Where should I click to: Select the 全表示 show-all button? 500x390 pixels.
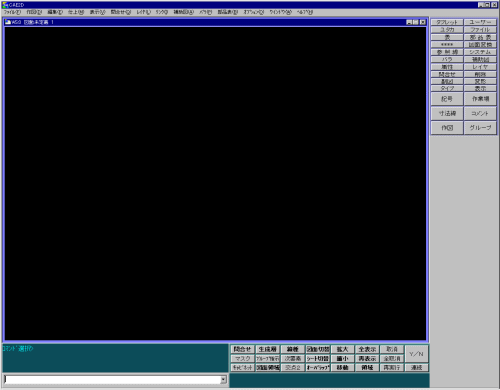(367, 349)
